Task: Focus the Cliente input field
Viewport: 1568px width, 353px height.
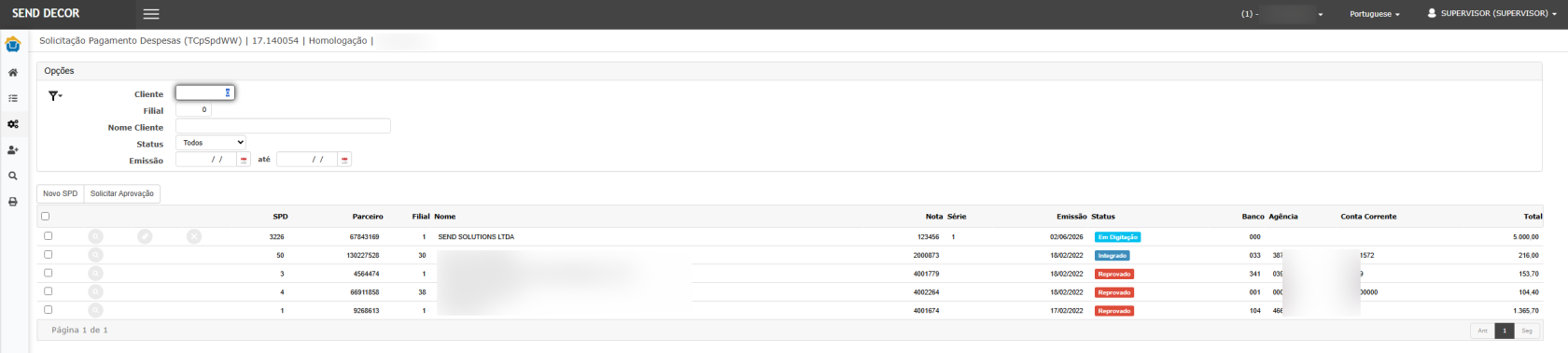Action: pos(205,92)
